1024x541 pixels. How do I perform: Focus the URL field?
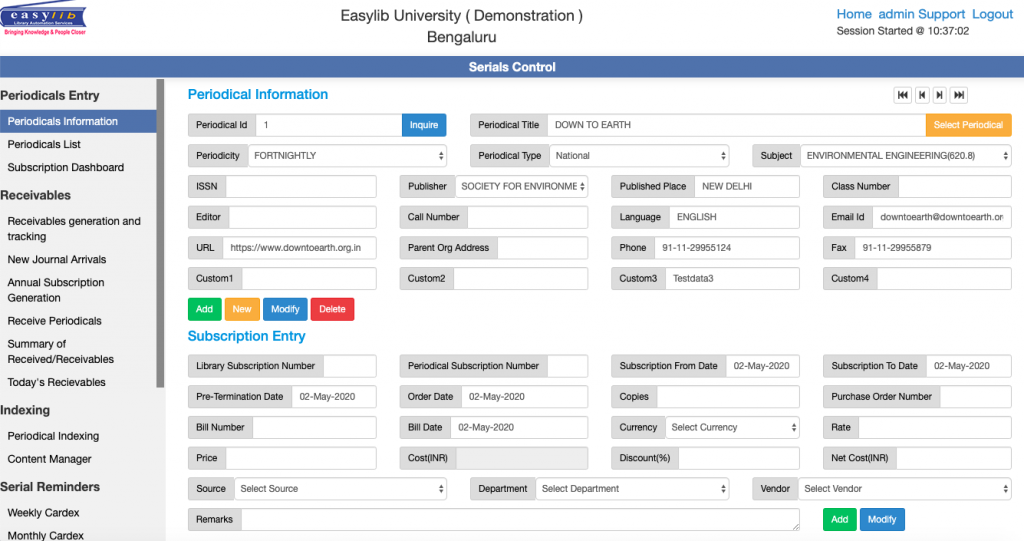point(299,248)
